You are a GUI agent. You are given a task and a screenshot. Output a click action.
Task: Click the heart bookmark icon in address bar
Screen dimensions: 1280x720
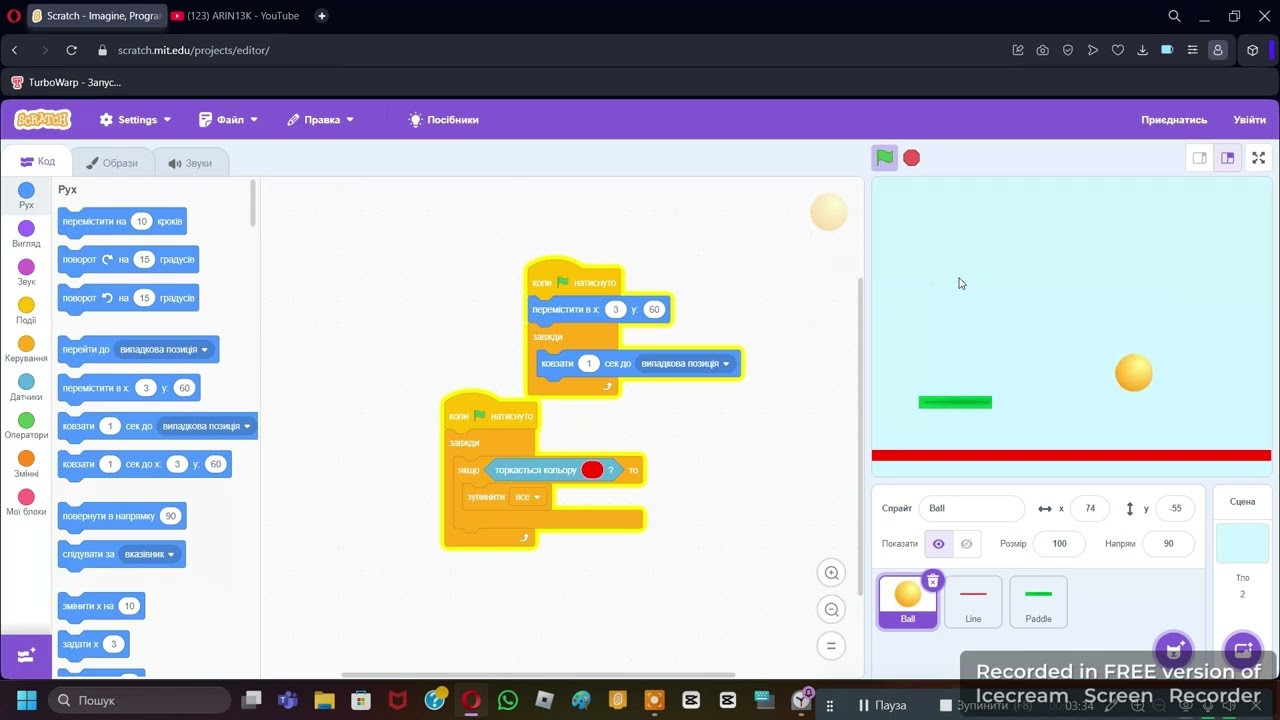click(1118, 50)
